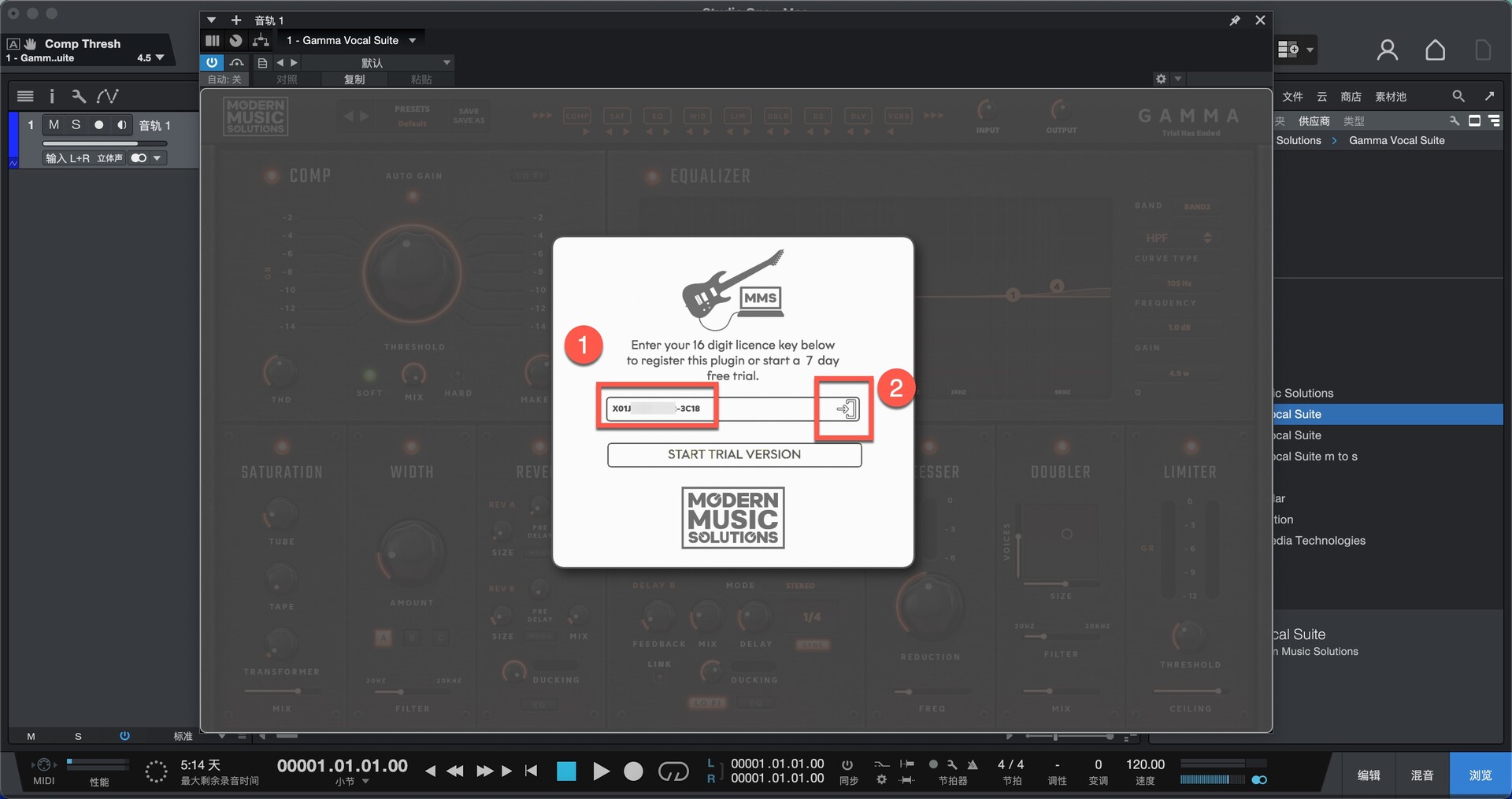1512x799 pixels.
Task: Open the 文件 browser tab
Action: click(x=1292, y=97)
